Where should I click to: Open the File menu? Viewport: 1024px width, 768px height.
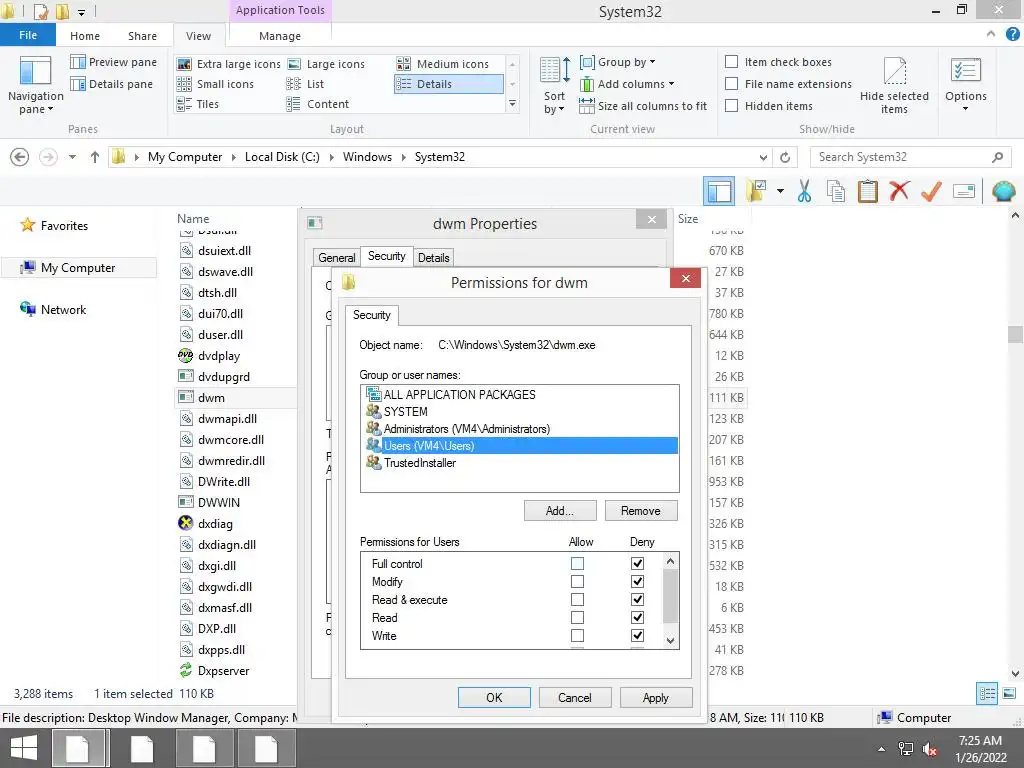pyautogui.click(x=27, y=35)
